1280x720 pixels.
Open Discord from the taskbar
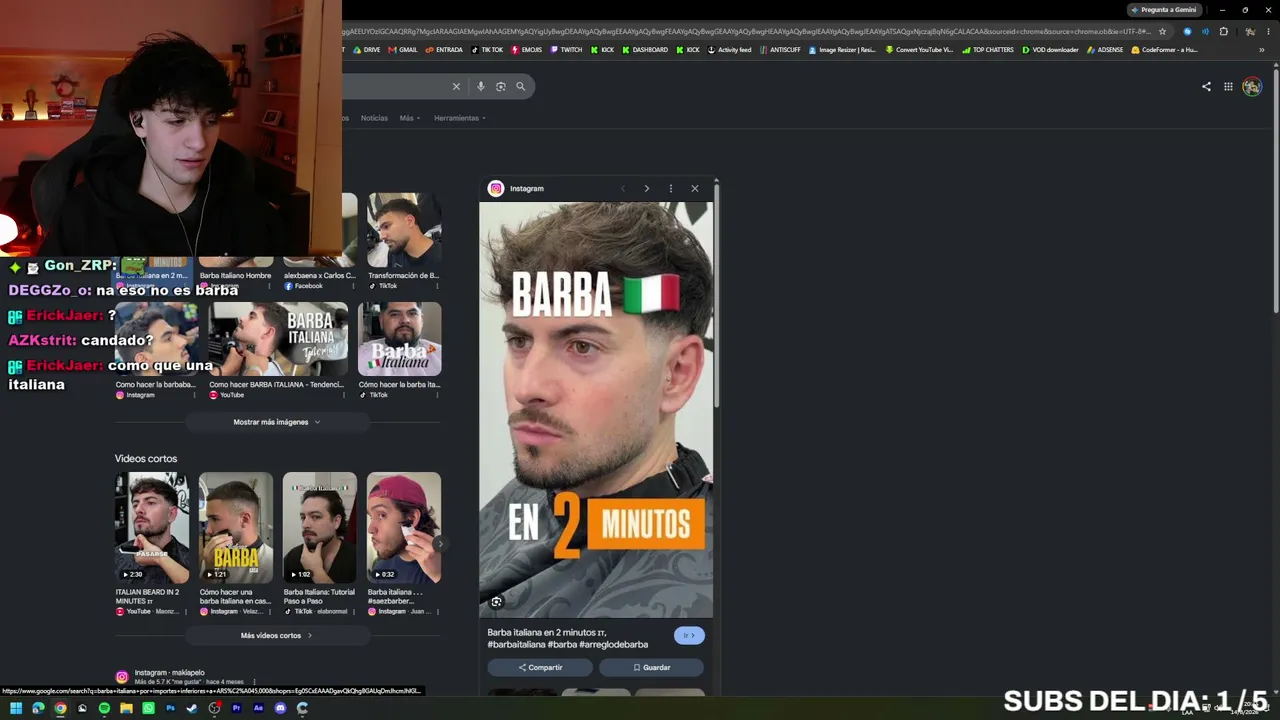pyautogui.click(x=280, y=708)
